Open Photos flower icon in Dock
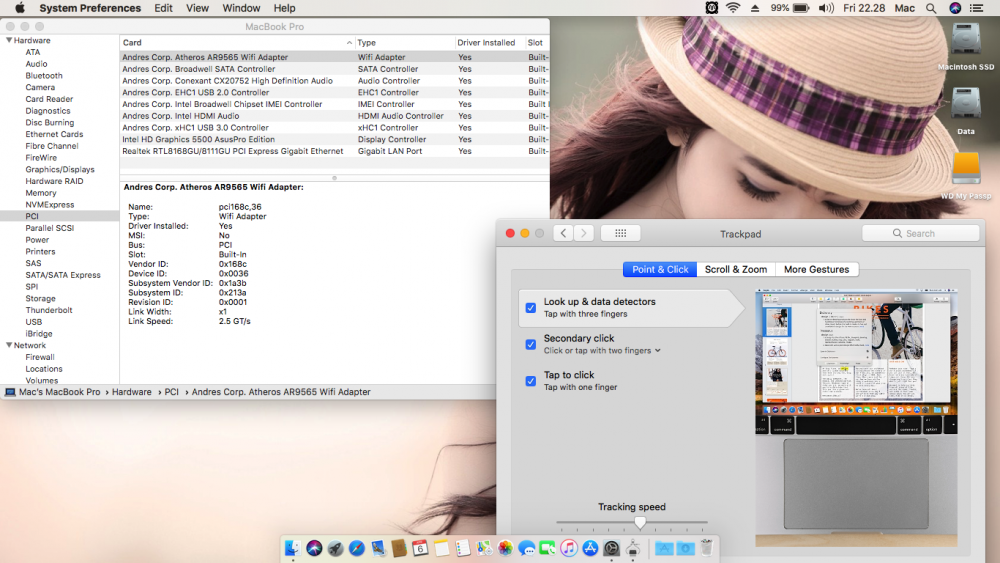This screenshot has height=563, width=1000. coord(505,548)
